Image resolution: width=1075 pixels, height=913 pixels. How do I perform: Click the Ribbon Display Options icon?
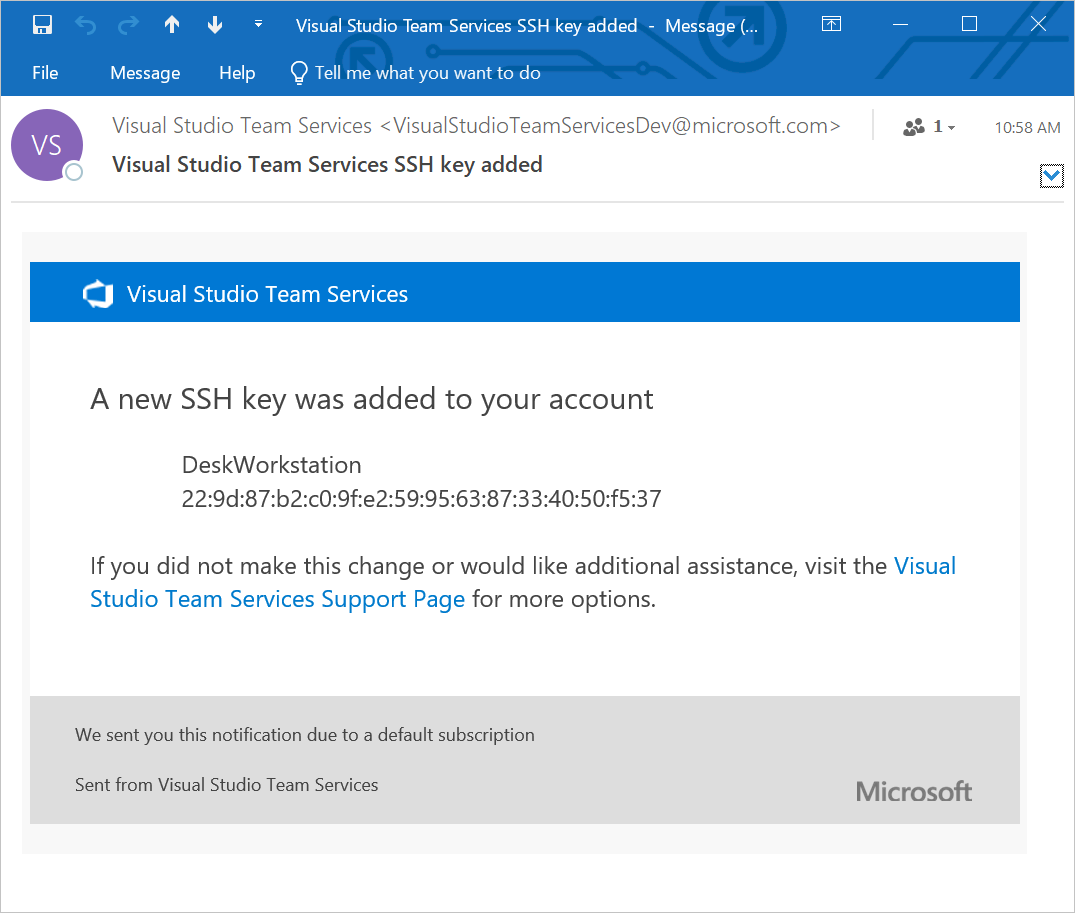pyautogui.click(x=831, y=25)
